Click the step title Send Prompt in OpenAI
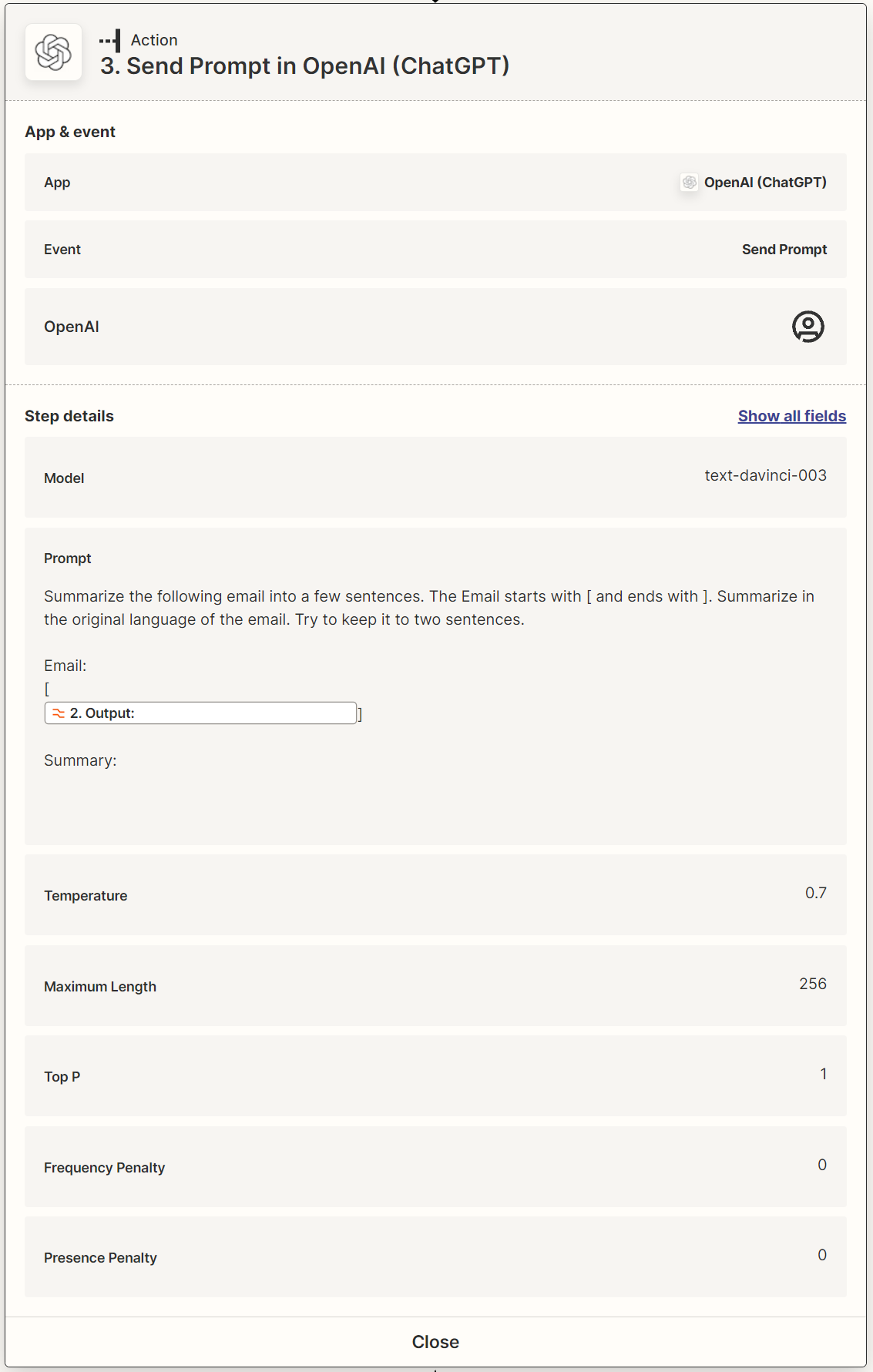Image resolution: width=873 pixels, height=1372 pixels. pyautogui.click(x=305, y=66)
